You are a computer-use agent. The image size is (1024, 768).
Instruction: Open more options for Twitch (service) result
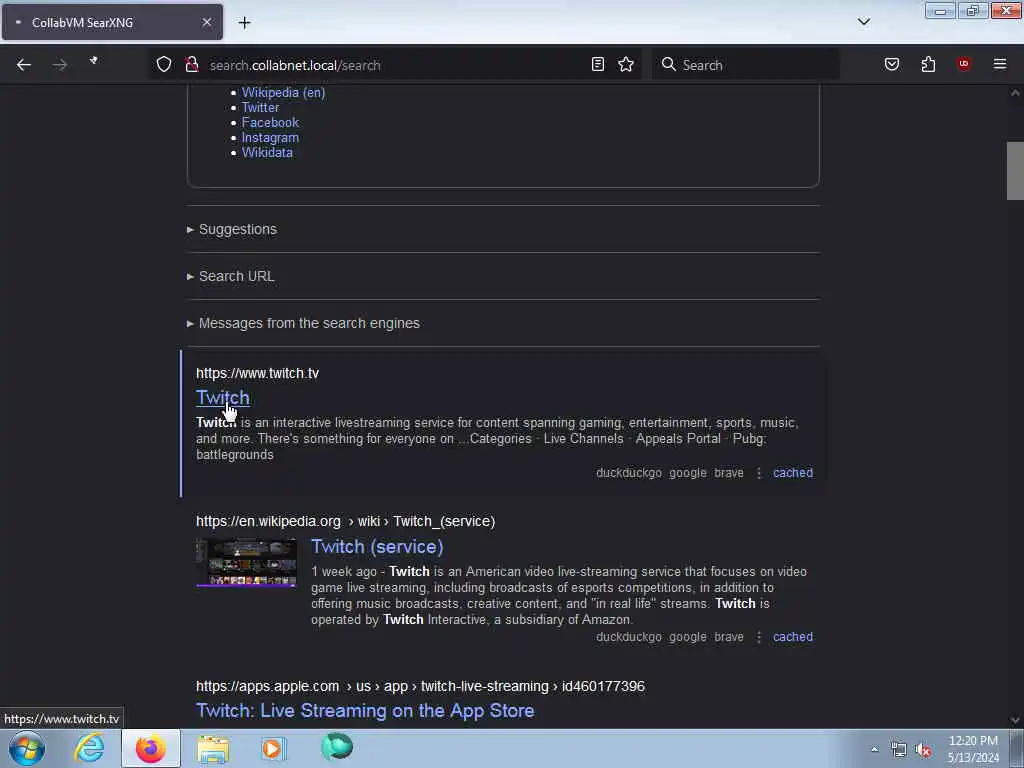pyautogui.click(x=759, y=637)
